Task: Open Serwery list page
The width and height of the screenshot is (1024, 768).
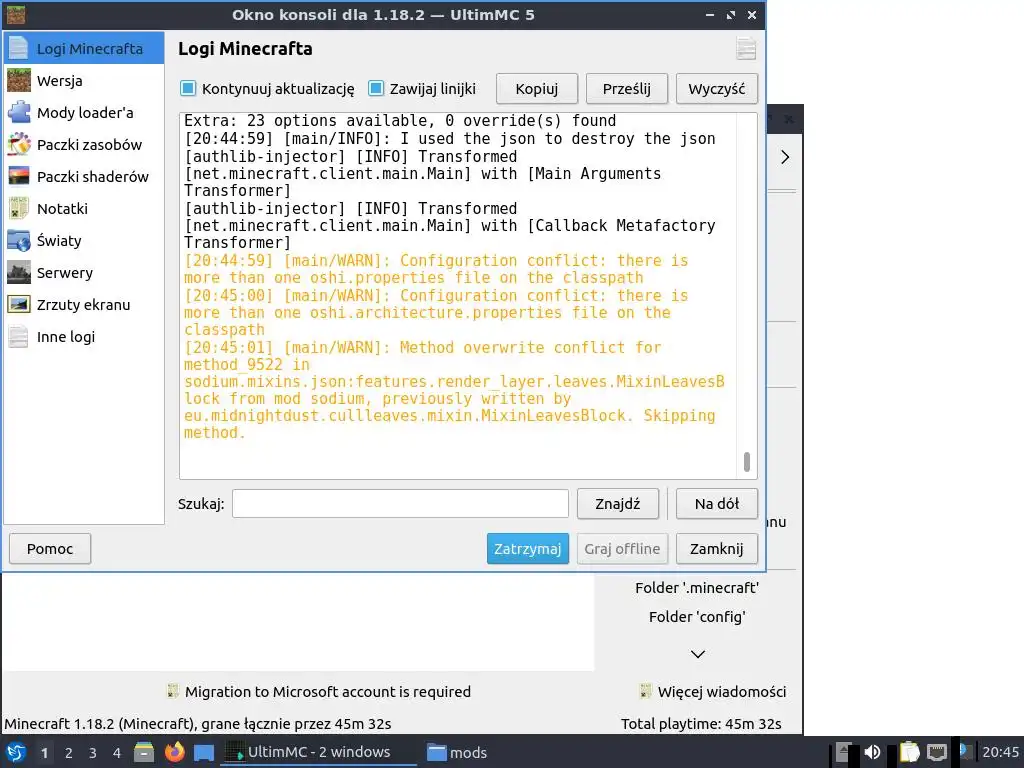Action: point(84,273)
